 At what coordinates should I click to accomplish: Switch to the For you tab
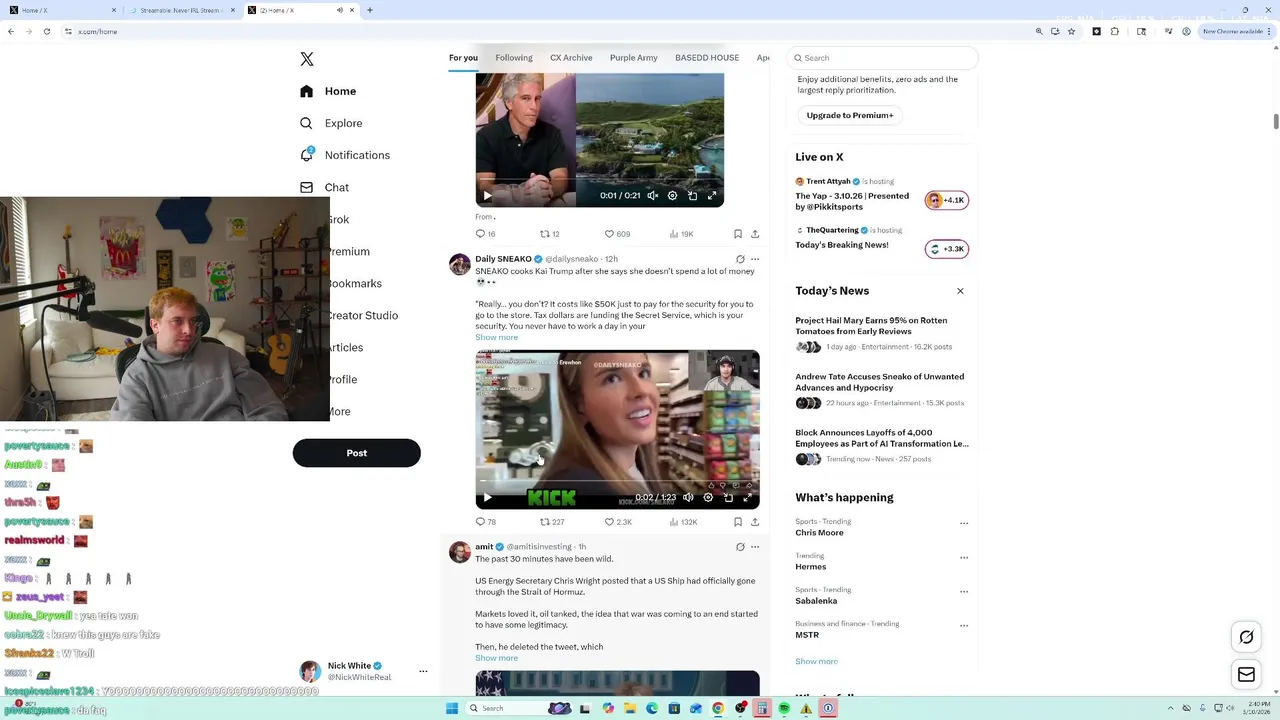[463, 58]
